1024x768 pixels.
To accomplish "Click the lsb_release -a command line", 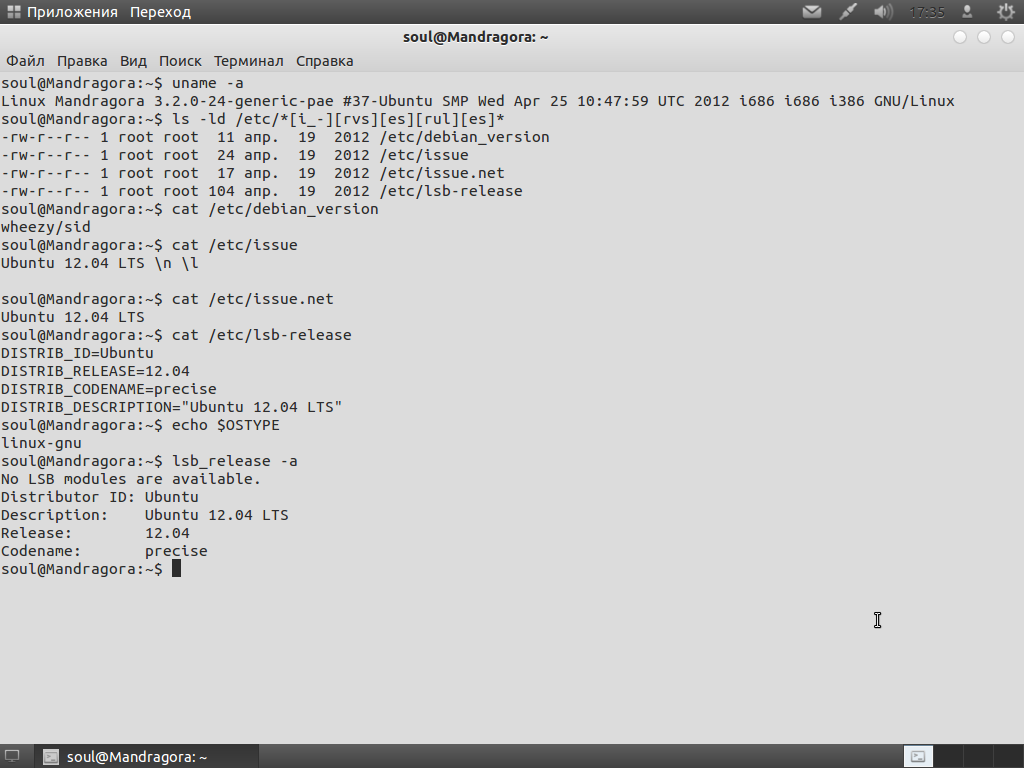I will pos(149,461).
